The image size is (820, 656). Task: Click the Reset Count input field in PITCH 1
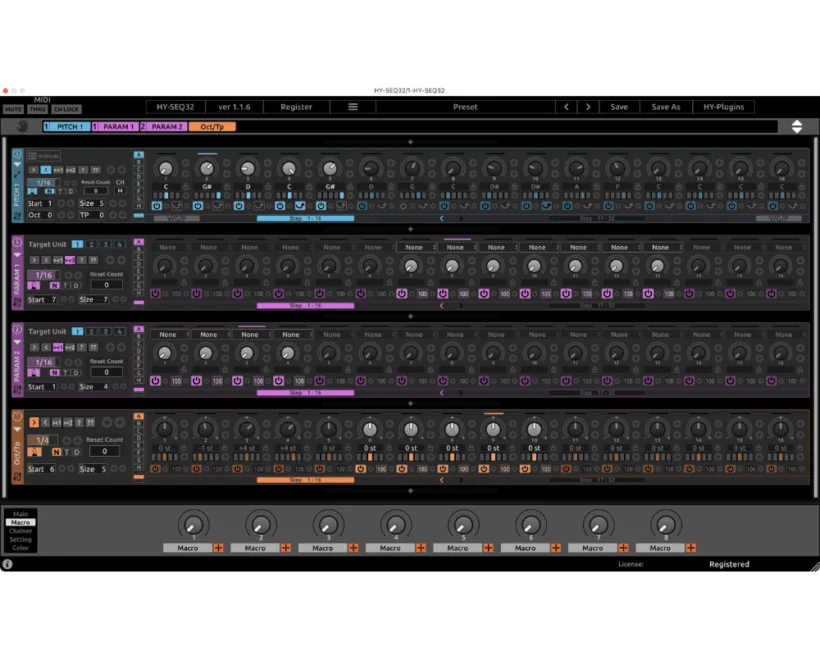pyautogui.click(x=94, y=191)
